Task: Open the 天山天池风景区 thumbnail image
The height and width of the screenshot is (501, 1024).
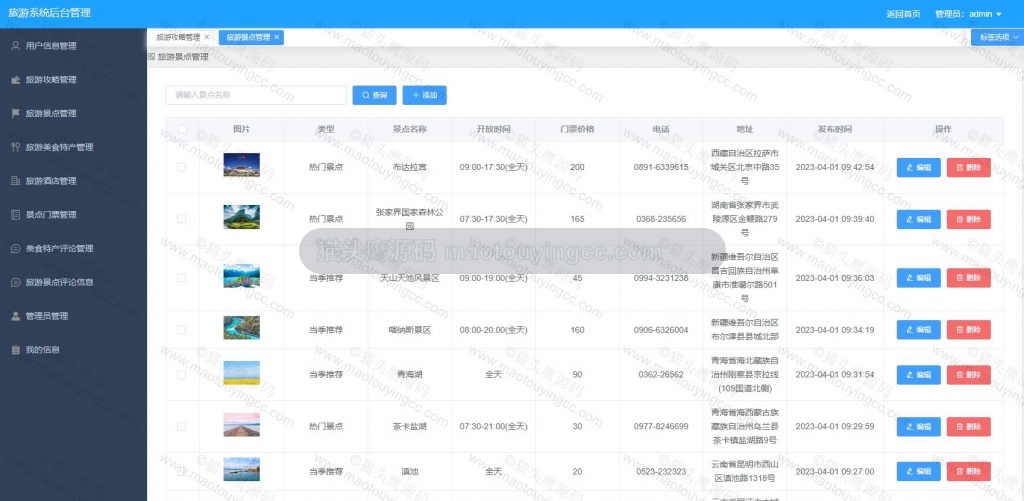Action: pos(242,276)
